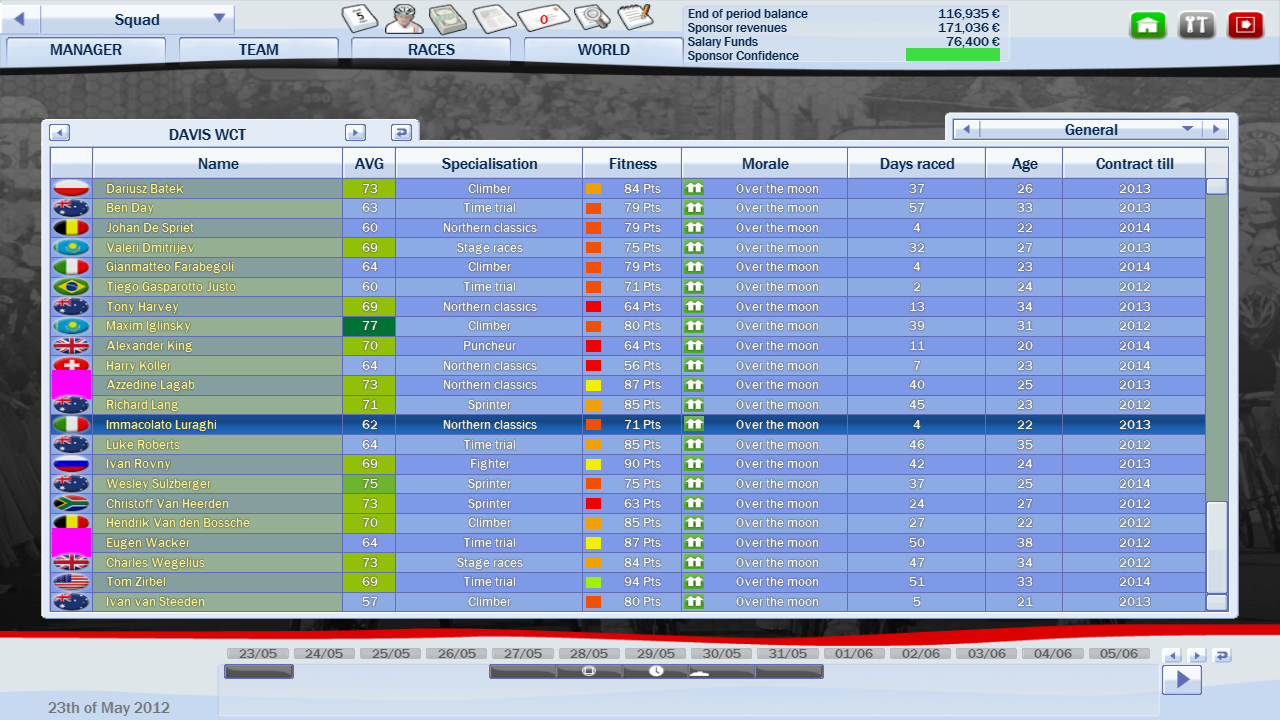This screenshot has width=1280, height=720.
Task: Sort squad by AVG column header
Action: (369, 164)
